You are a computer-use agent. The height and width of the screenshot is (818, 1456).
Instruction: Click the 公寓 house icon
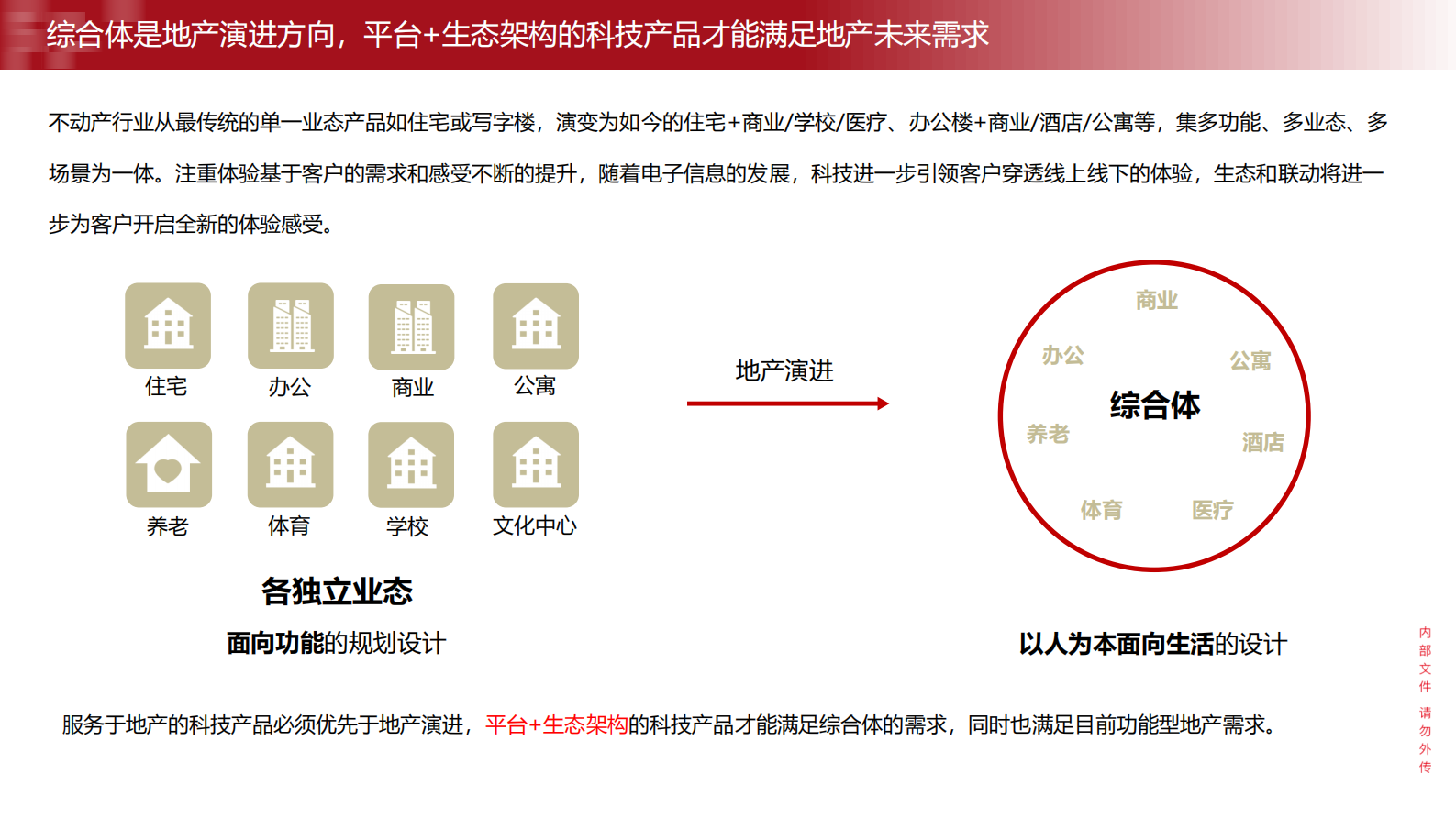[536, 326]
